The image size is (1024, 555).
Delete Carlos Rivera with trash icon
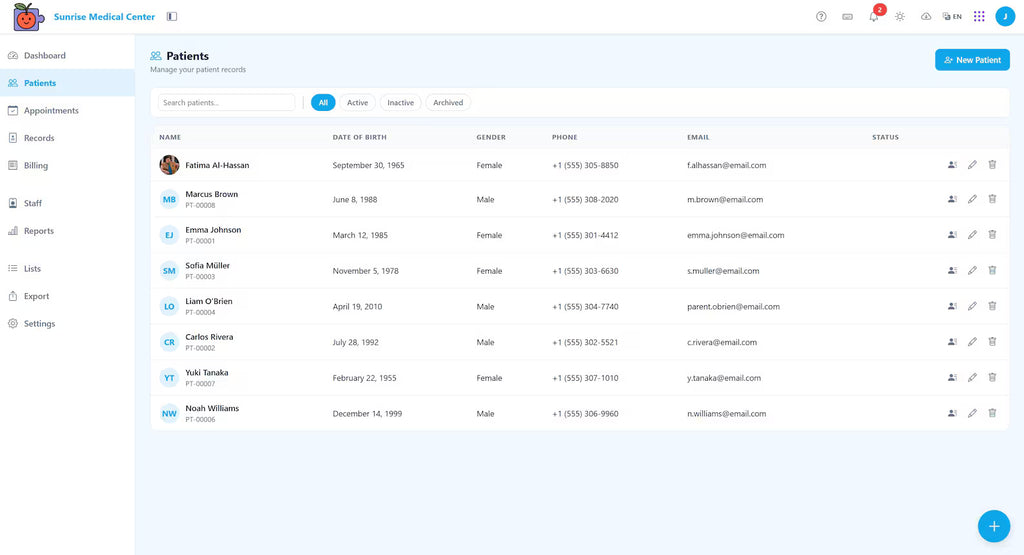[992, 341]
